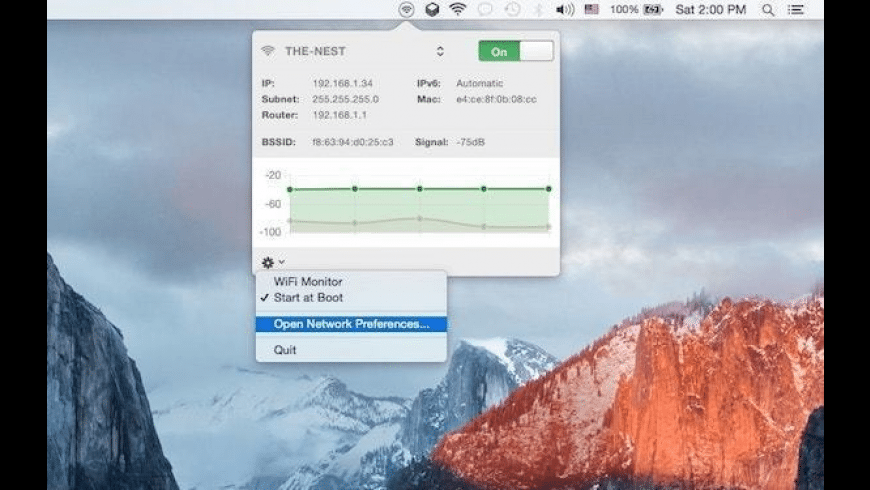870x490 pixels.
Task: Open the system Wi-Fi status icon
Action: tap(458, 9)
